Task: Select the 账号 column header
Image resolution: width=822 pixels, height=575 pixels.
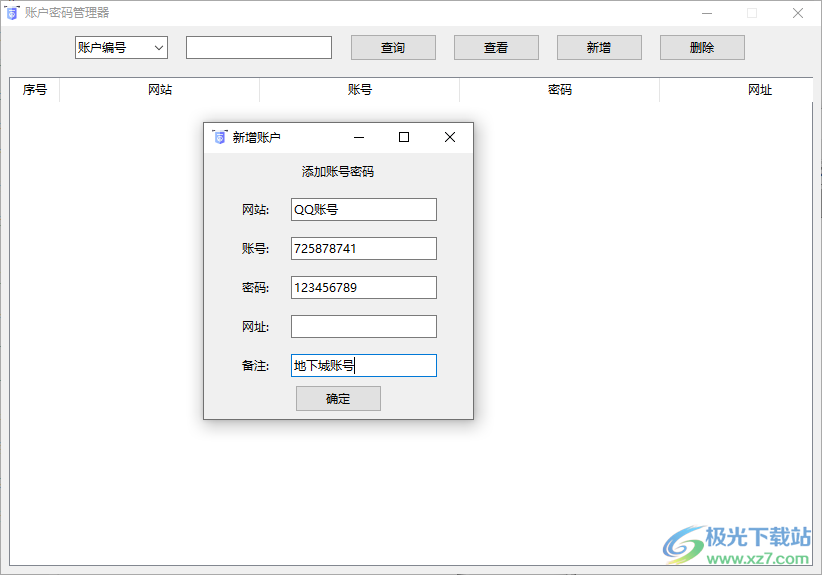Action: [x=360, y=90]
